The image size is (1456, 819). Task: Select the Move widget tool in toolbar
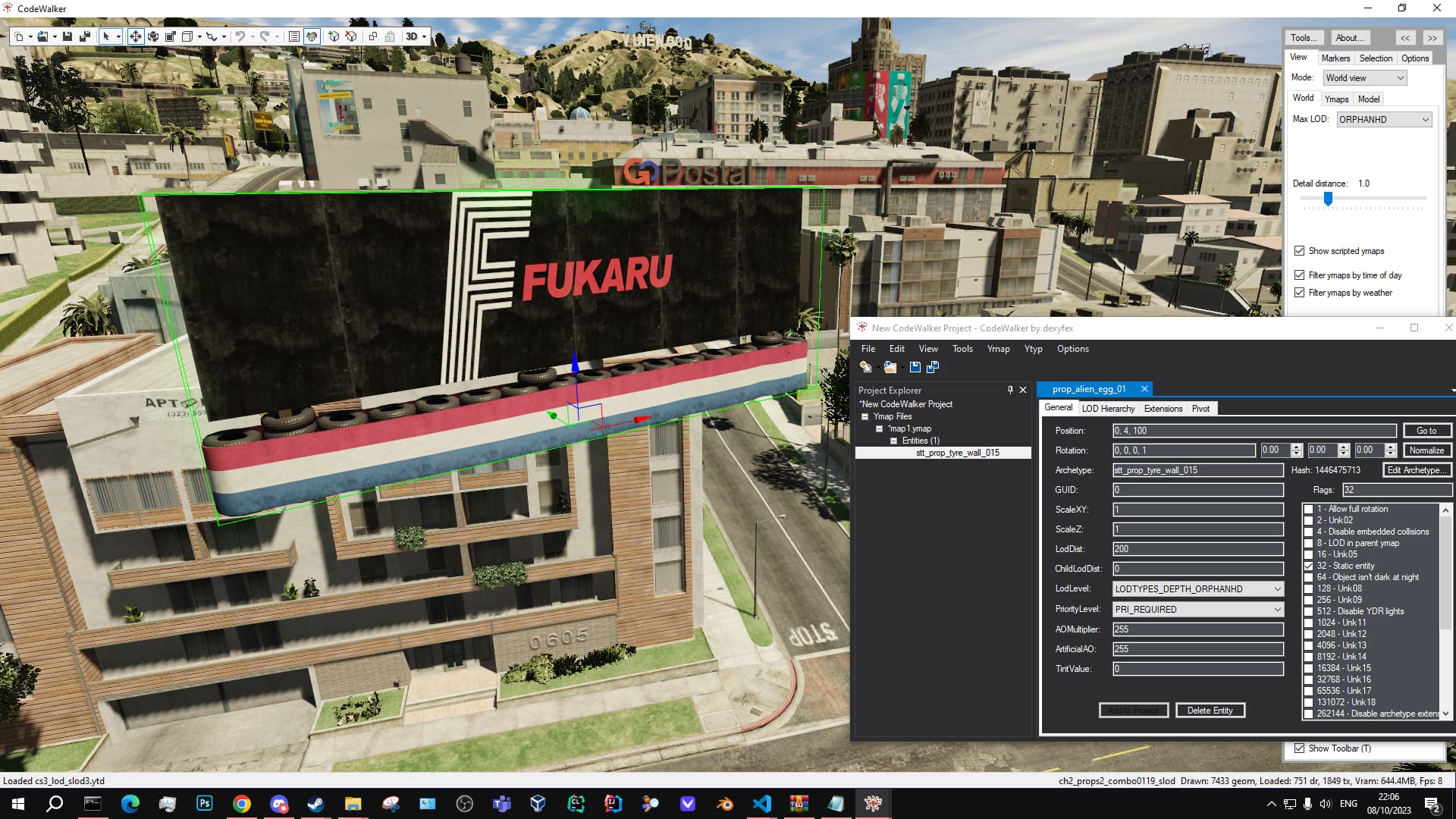(135, 36)
